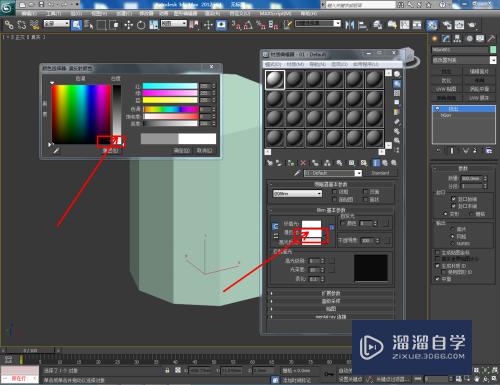Viewport: 500px width, 385px height.
Task: Open the Blinn shader type dropdown
Action: pyautogui.click(x=297, y=193)
